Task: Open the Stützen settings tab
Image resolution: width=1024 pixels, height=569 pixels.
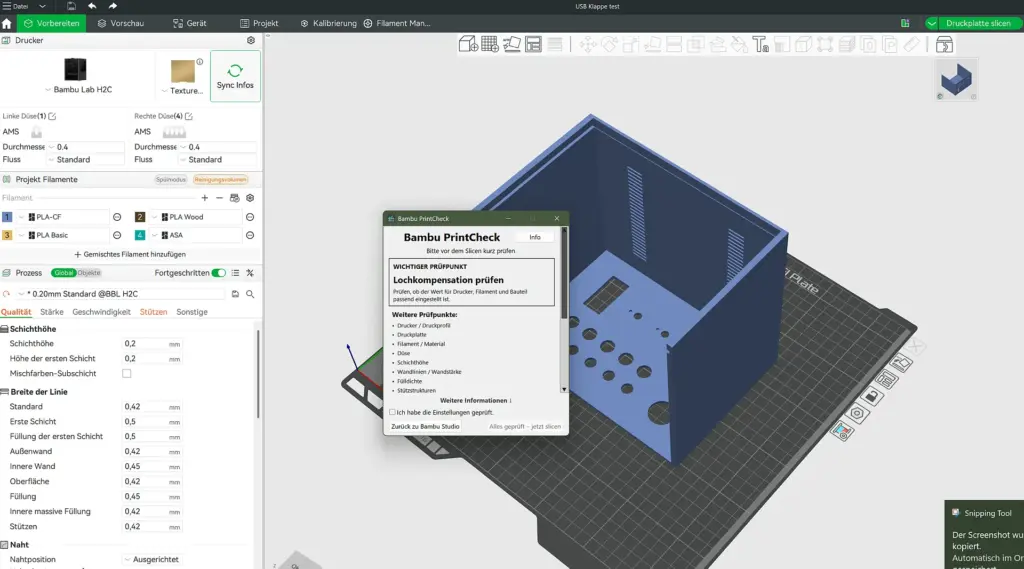Action: 153,312
